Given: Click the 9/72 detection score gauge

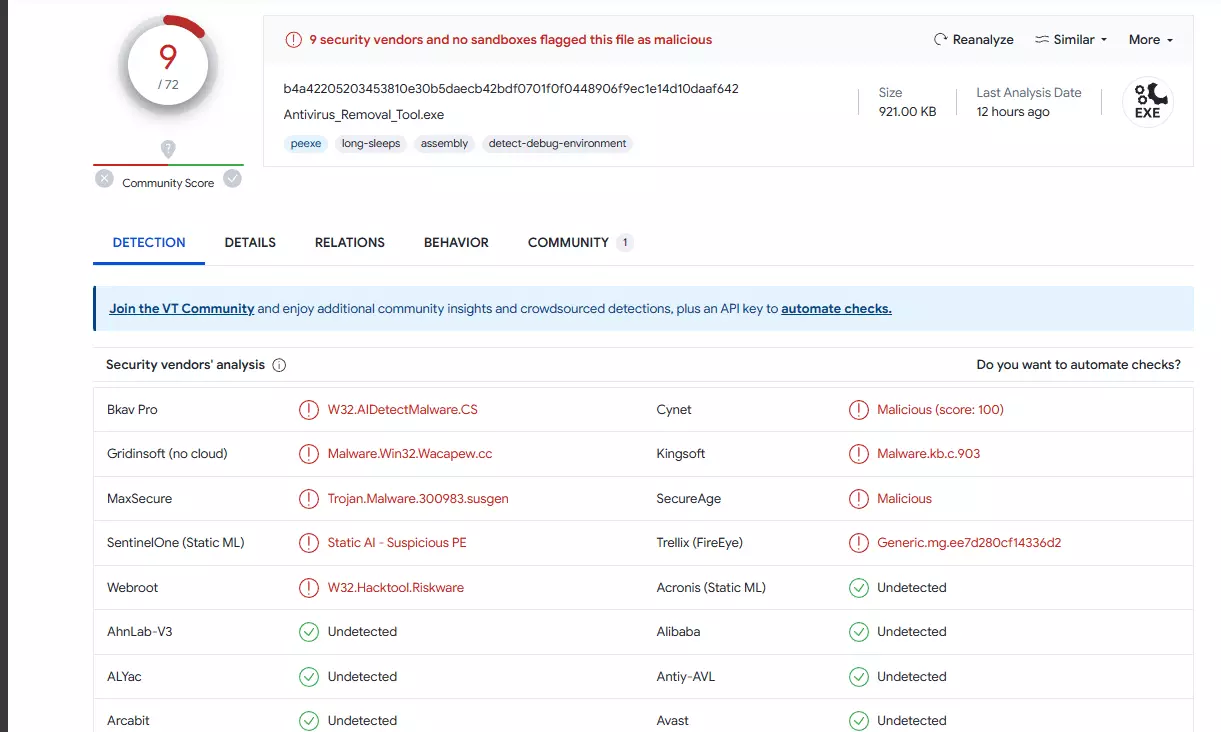Looking at the screenshot, I should pyautogui.click(x=168, y=66).
